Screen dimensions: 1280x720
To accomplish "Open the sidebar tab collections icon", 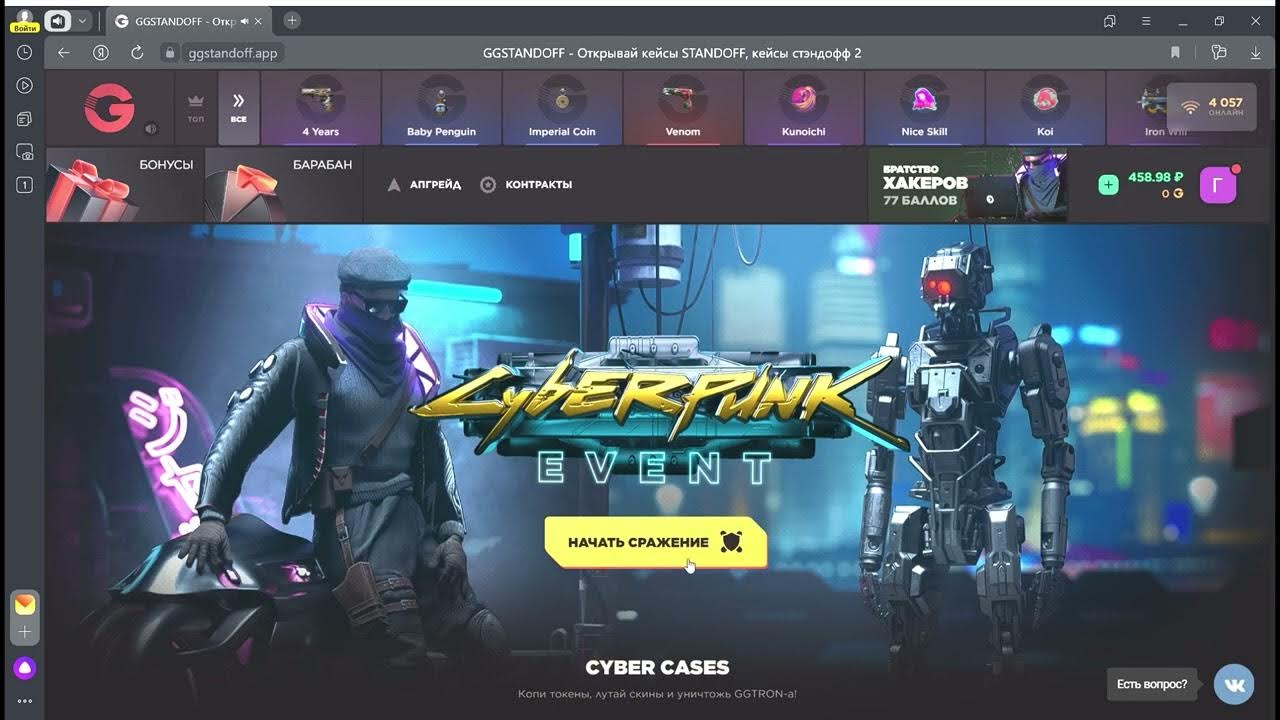I will (x=25, y=119).
